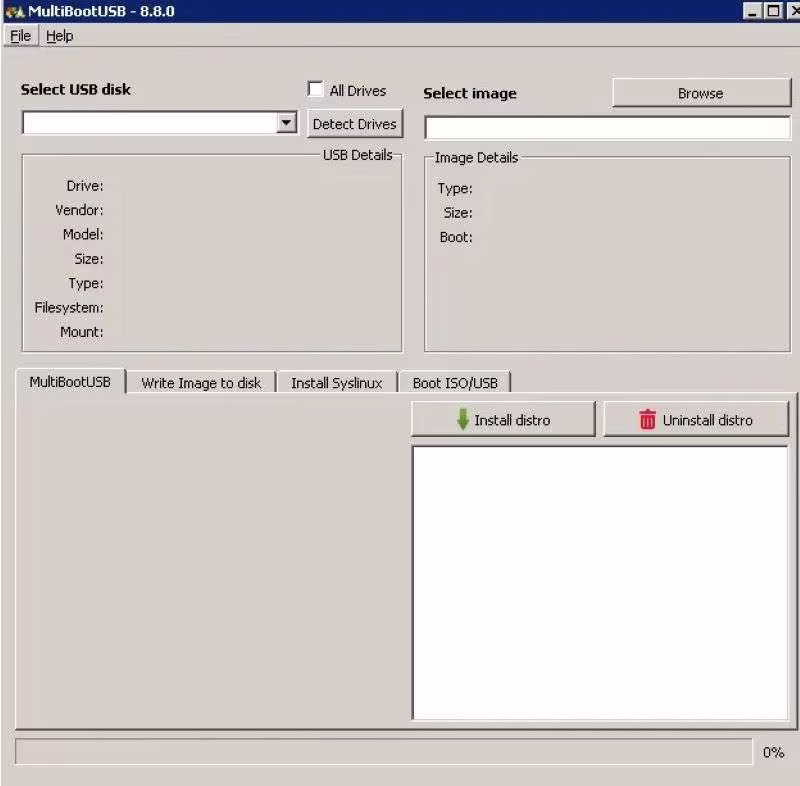Switch to Write Image to disk tab
Viewport: 800px width, 786px height.
click(x=201, y=383)
